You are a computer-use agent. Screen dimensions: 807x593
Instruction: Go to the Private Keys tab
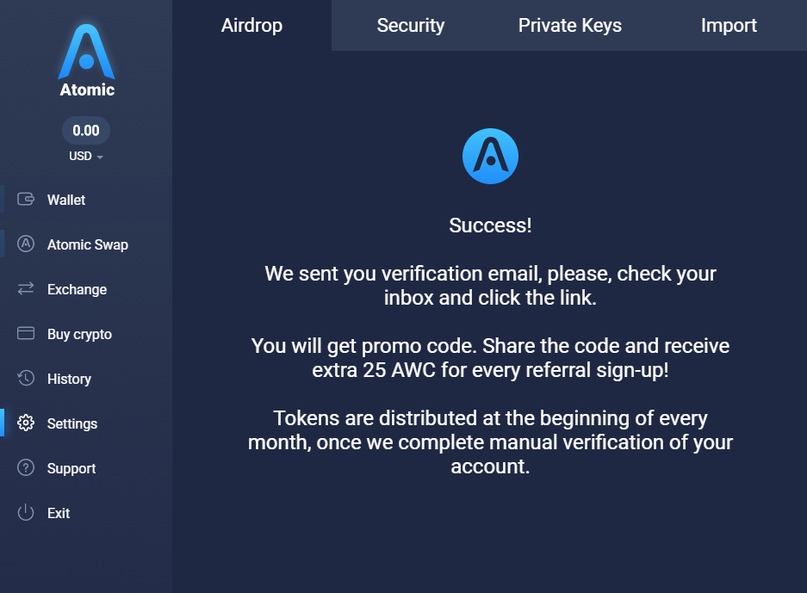[570, 26]
